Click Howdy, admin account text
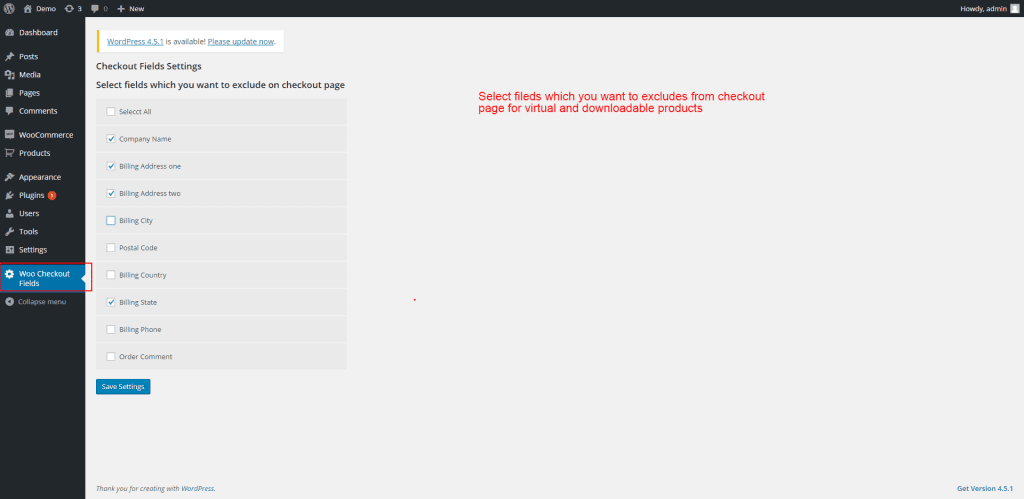The width and height of the screenshot is (1024, 499). point(984,8)
